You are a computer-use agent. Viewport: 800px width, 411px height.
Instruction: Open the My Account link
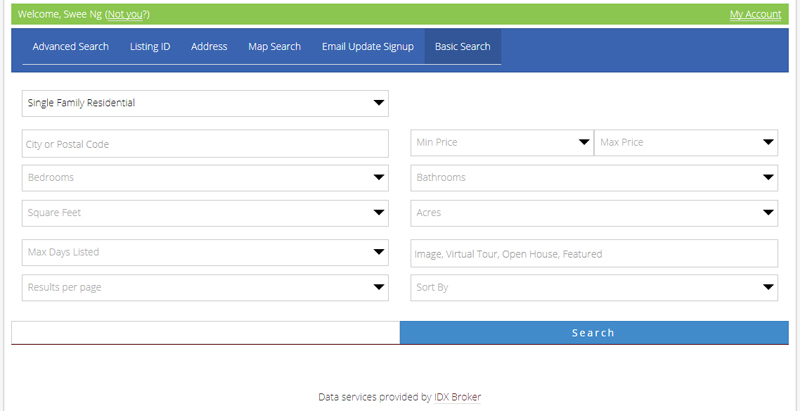pyautogui.click(x=755, y=14)
